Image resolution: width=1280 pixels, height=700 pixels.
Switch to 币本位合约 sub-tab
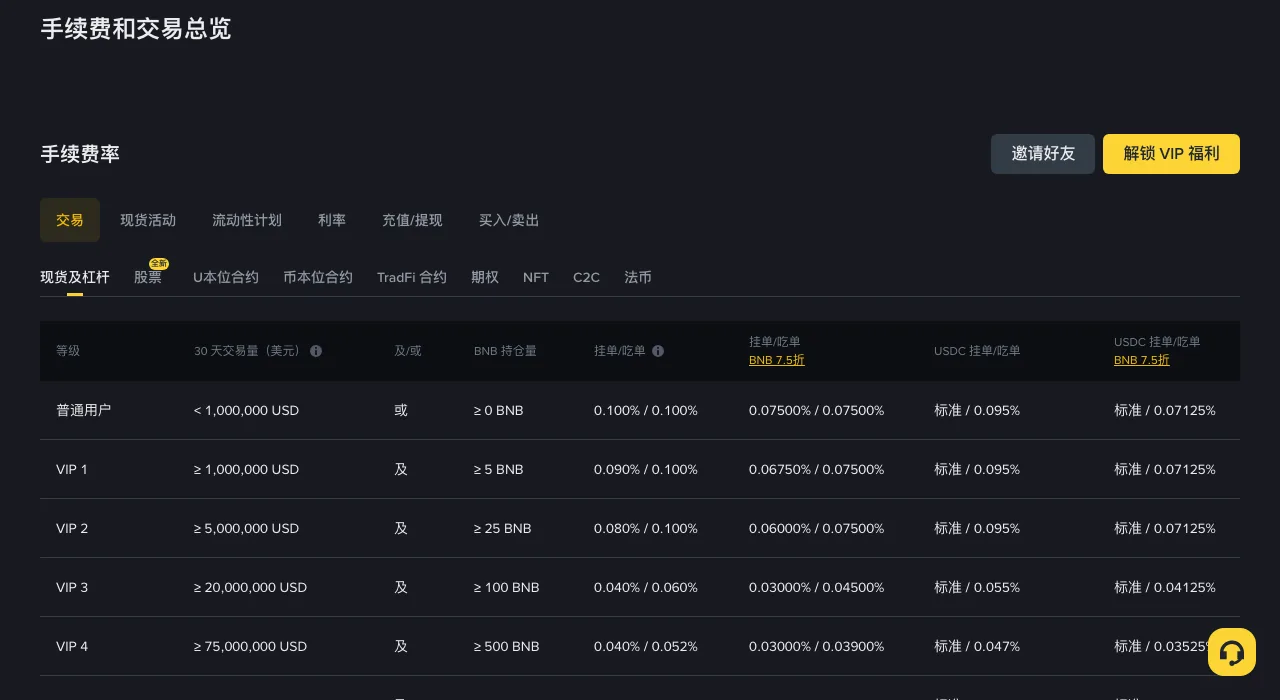(318, 277)
